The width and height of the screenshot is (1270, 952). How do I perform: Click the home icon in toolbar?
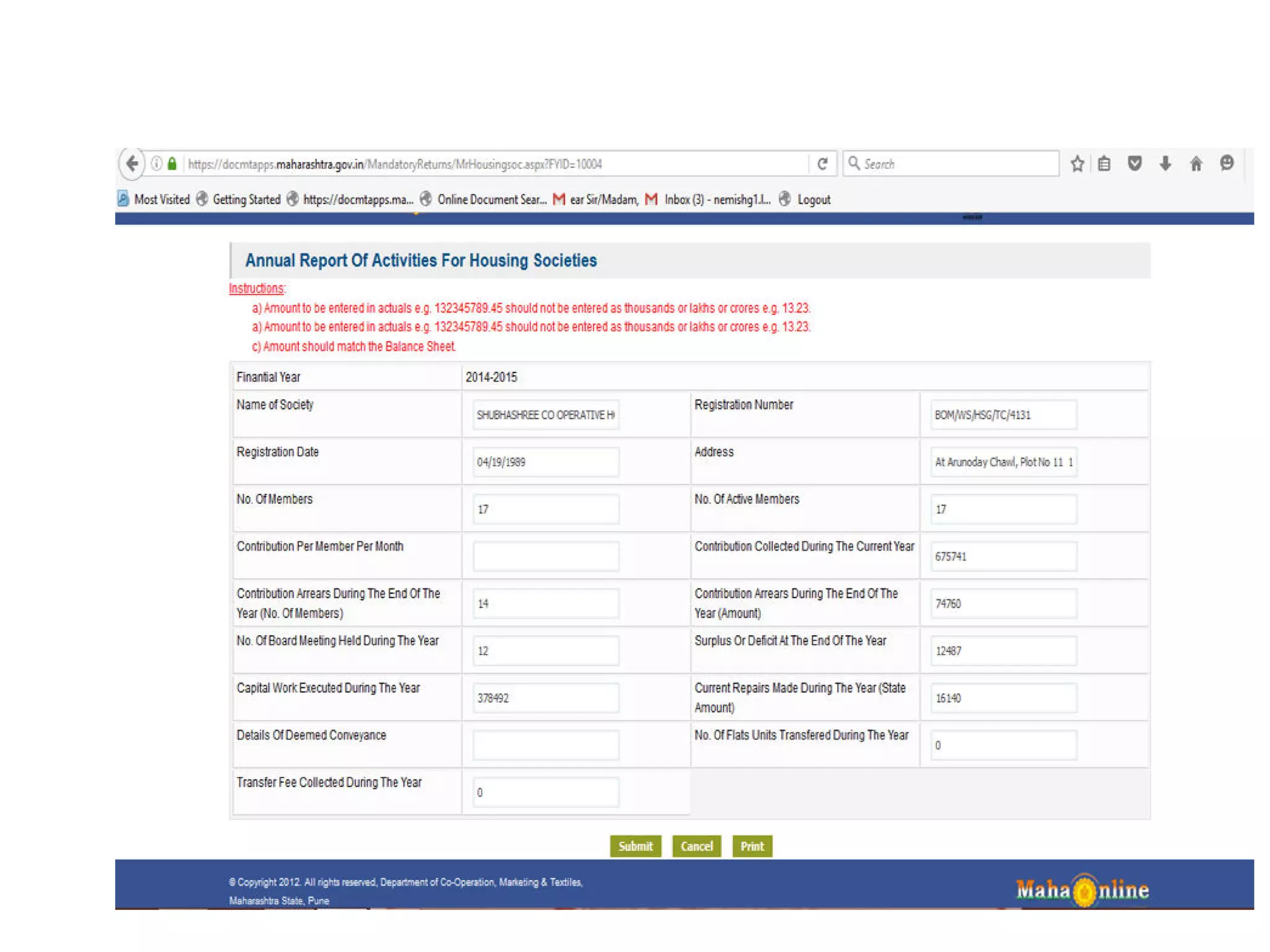(x=1196, y=164)
